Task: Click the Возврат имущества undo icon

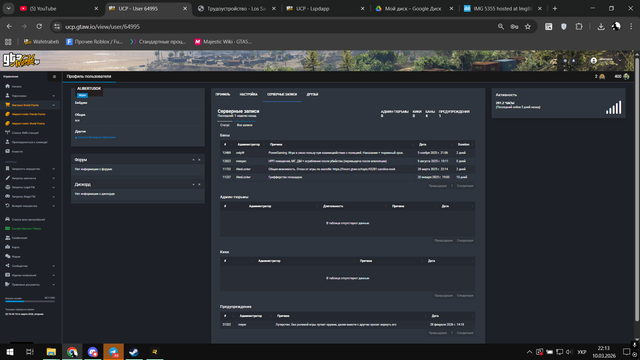Action: coord(7,206)
